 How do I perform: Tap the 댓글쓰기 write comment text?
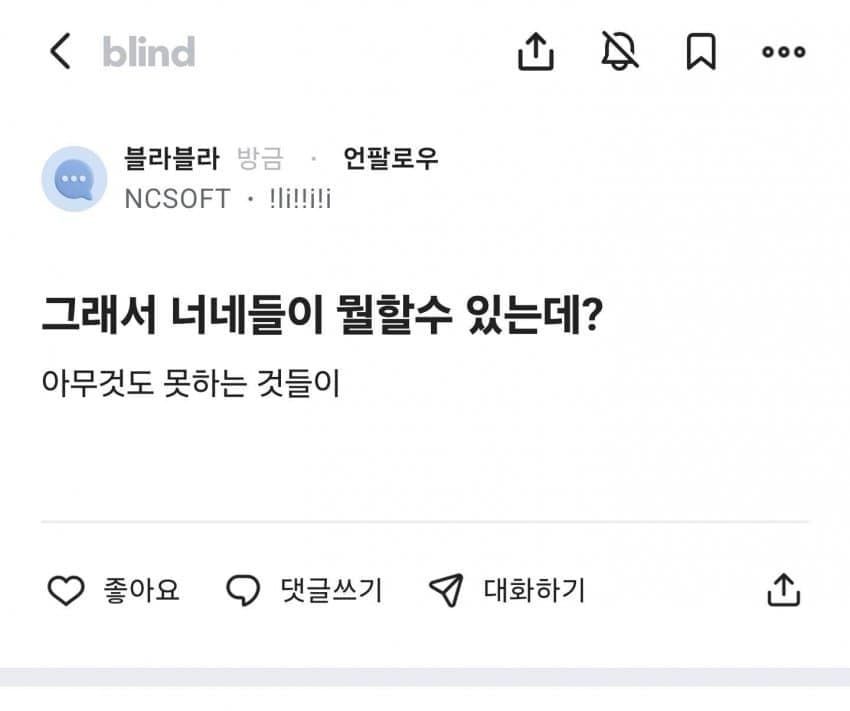click(332, 591)
